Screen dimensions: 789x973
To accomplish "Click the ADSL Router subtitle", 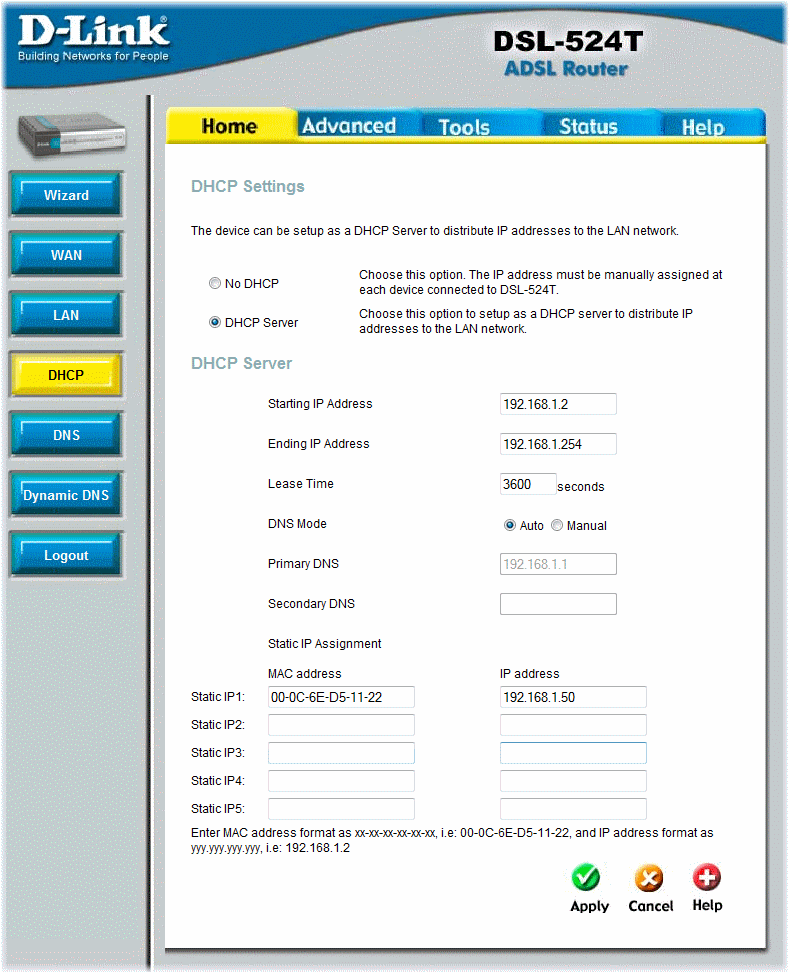I will (566, 69).
